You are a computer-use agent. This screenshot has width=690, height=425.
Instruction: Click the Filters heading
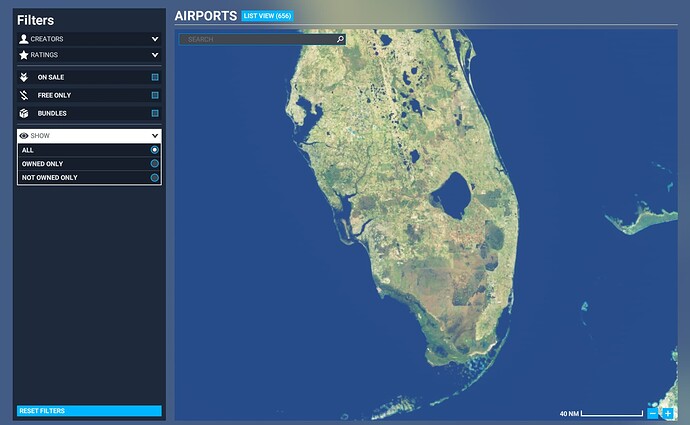[x=36, y=20]
